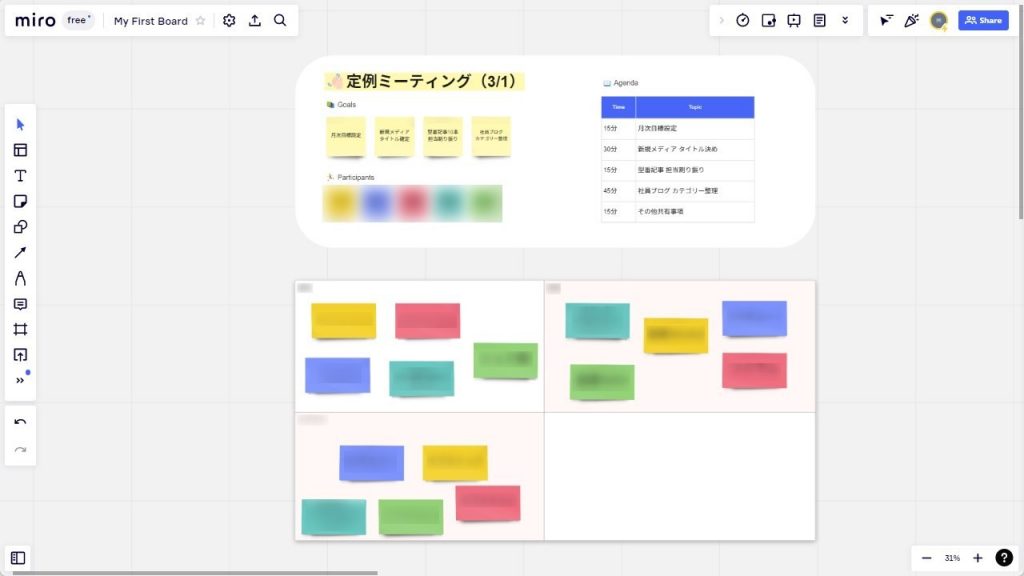Screen dimensions: 1024x576
Task: Pick the Sticky note tool
Action: pyautogui.click(x=20, y=201)
